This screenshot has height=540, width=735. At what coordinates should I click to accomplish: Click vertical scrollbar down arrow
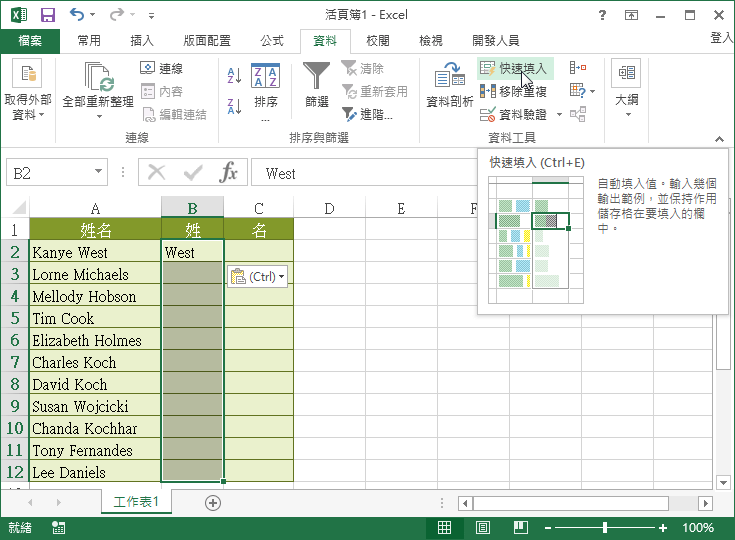tap(723, 482)
